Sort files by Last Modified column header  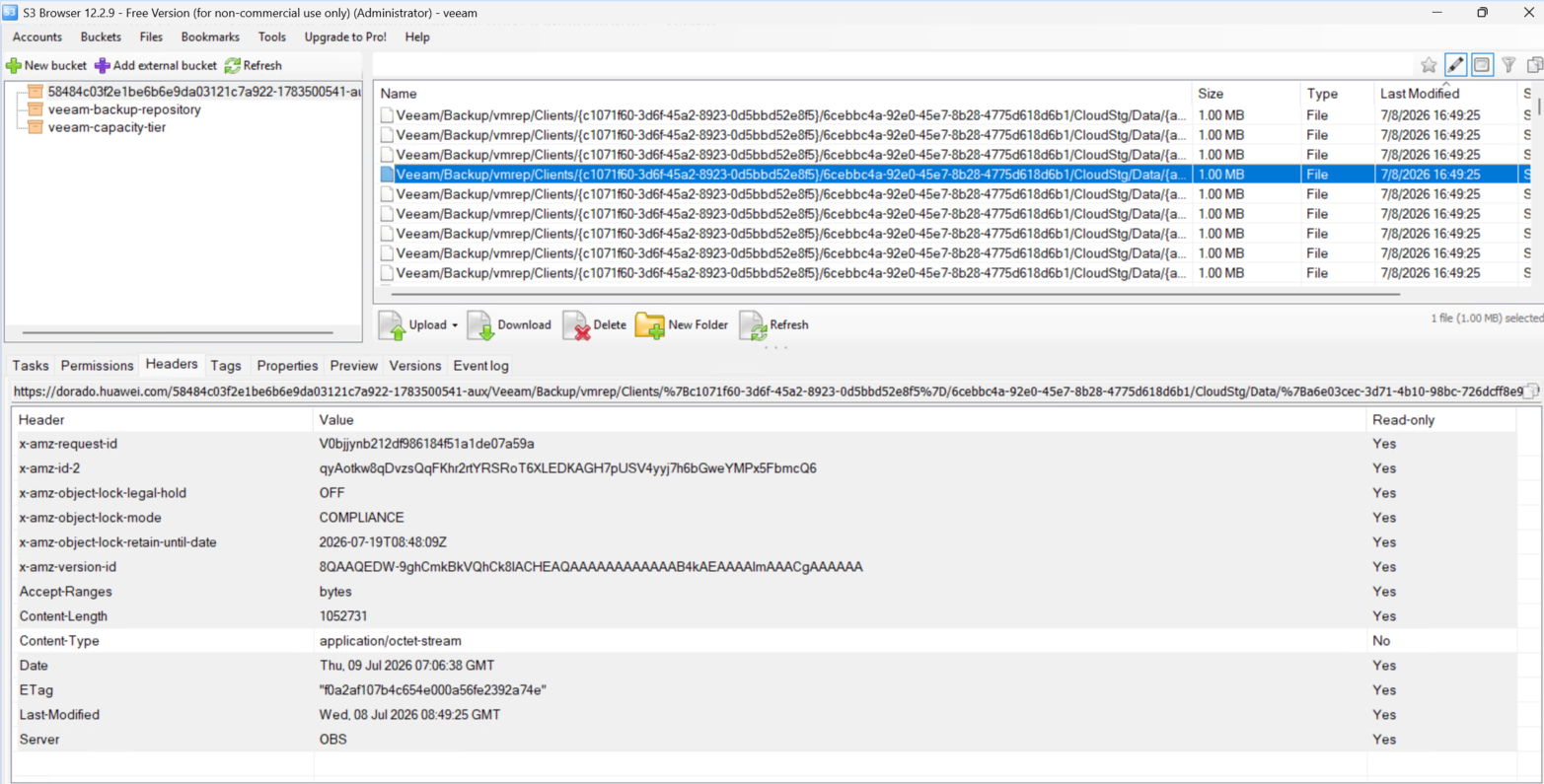click(x=1445, y=94)
